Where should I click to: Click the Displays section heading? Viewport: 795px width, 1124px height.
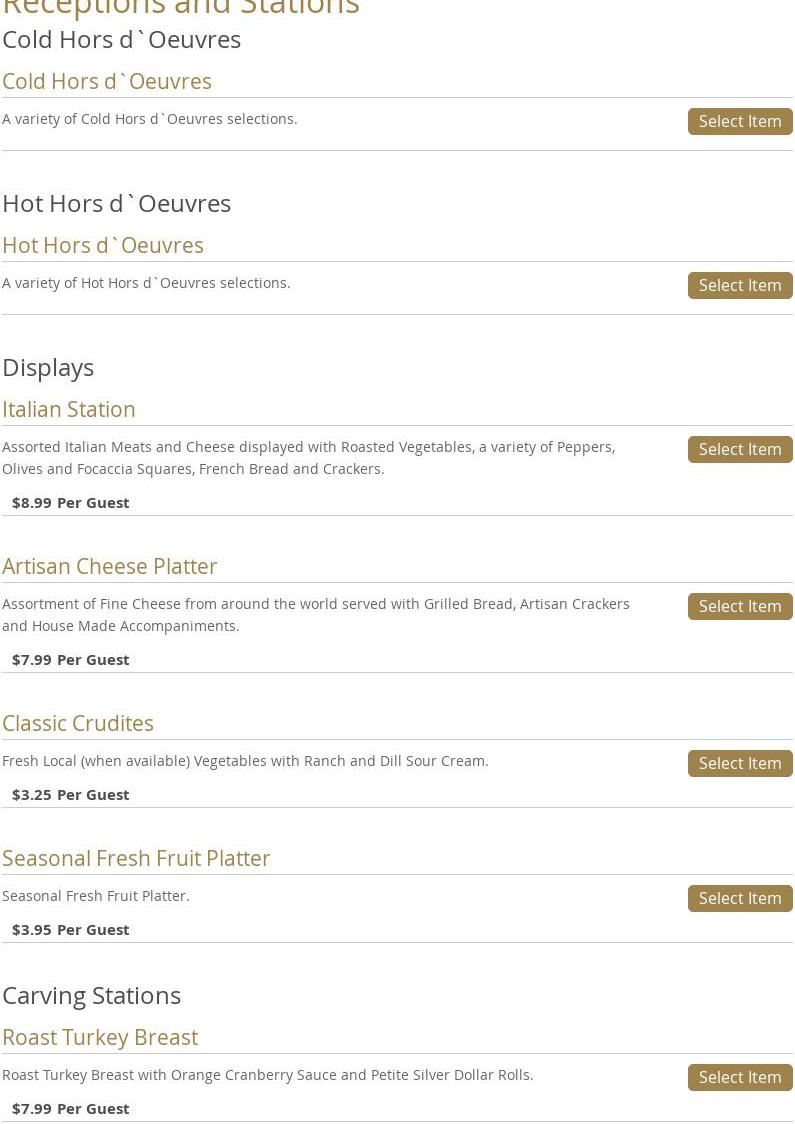[x=48, y=367]
